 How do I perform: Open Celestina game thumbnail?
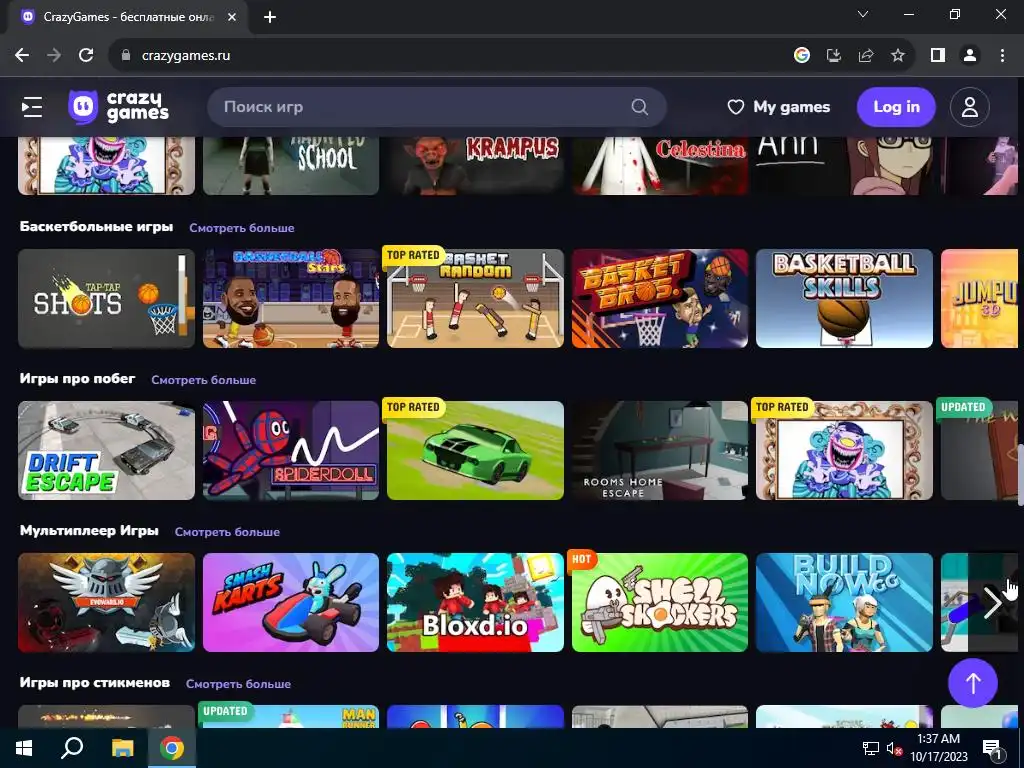[660, 166]
